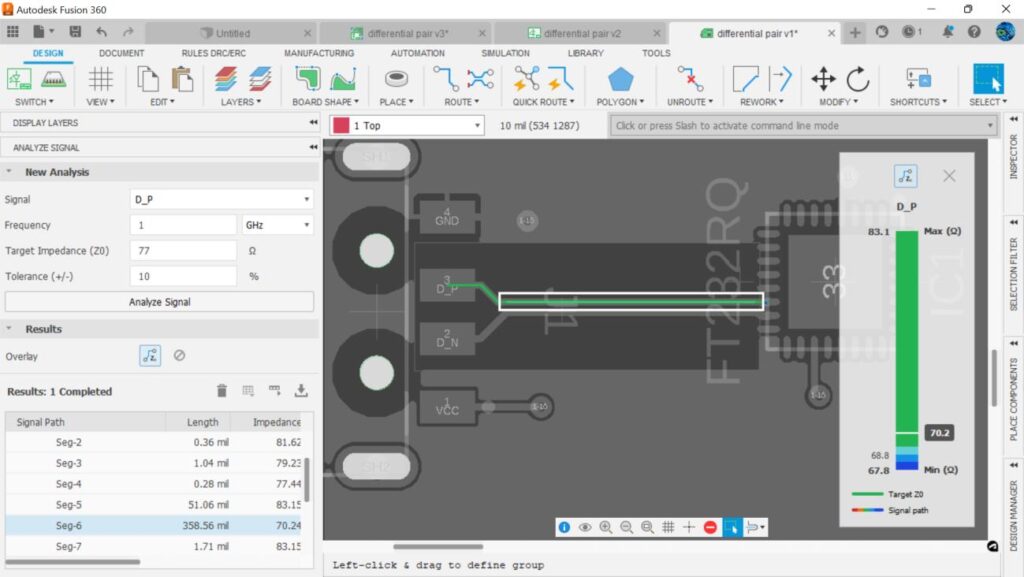Select the Move tool in Modify
Viewport: 1024px width, 577px height.
823,79
